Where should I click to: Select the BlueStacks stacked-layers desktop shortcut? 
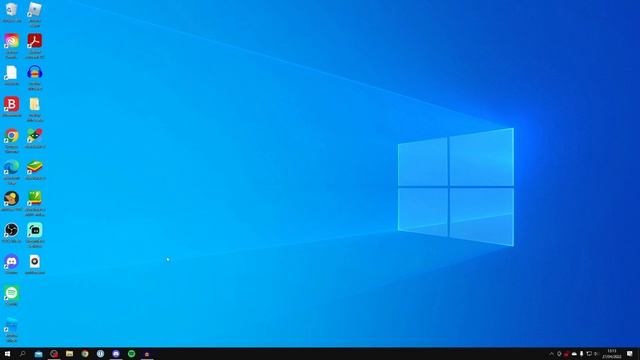(35, 167)
